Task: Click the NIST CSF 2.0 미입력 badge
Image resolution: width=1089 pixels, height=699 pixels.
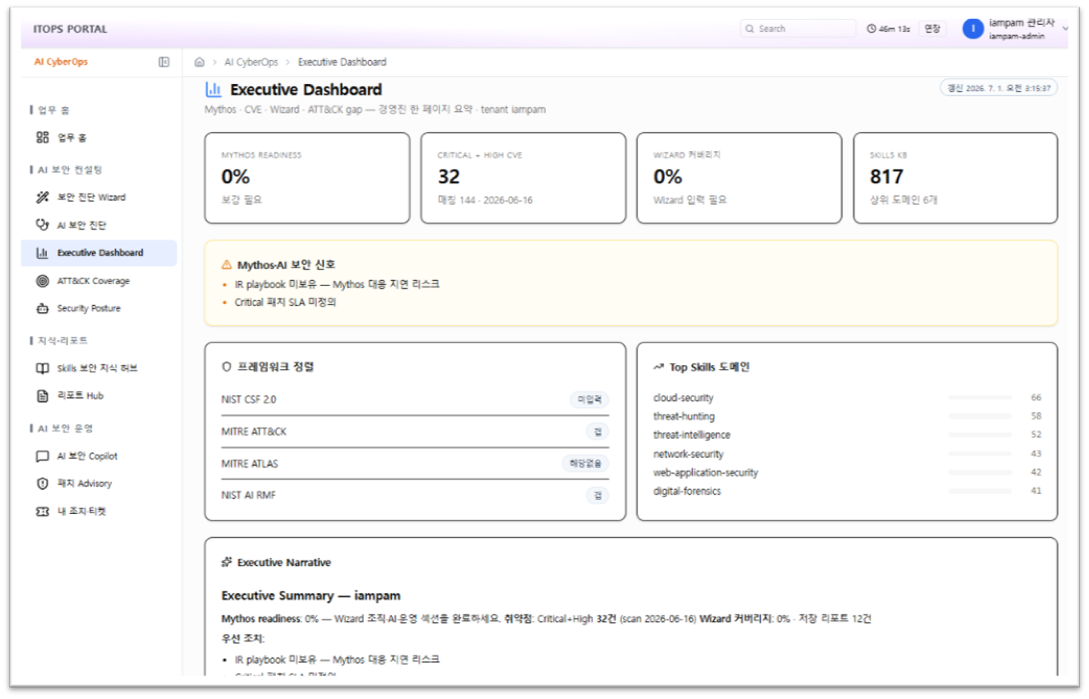Action: 590,400
